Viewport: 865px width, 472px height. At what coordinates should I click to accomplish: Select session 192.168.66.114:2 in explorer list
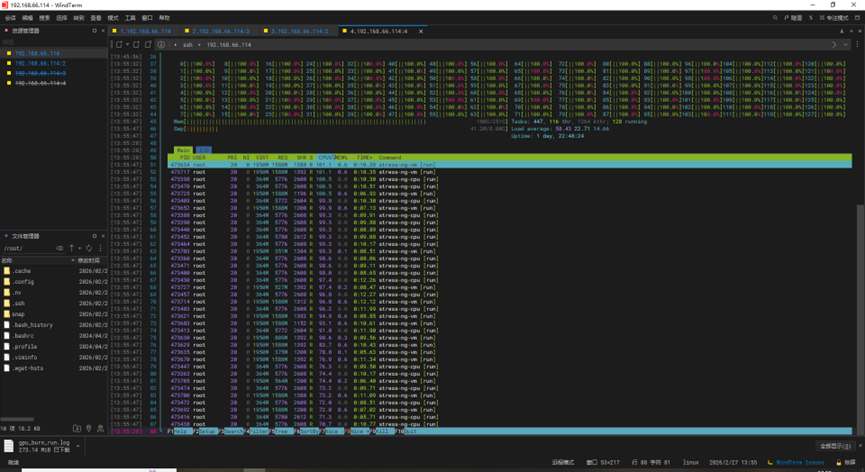click(39, 63)
